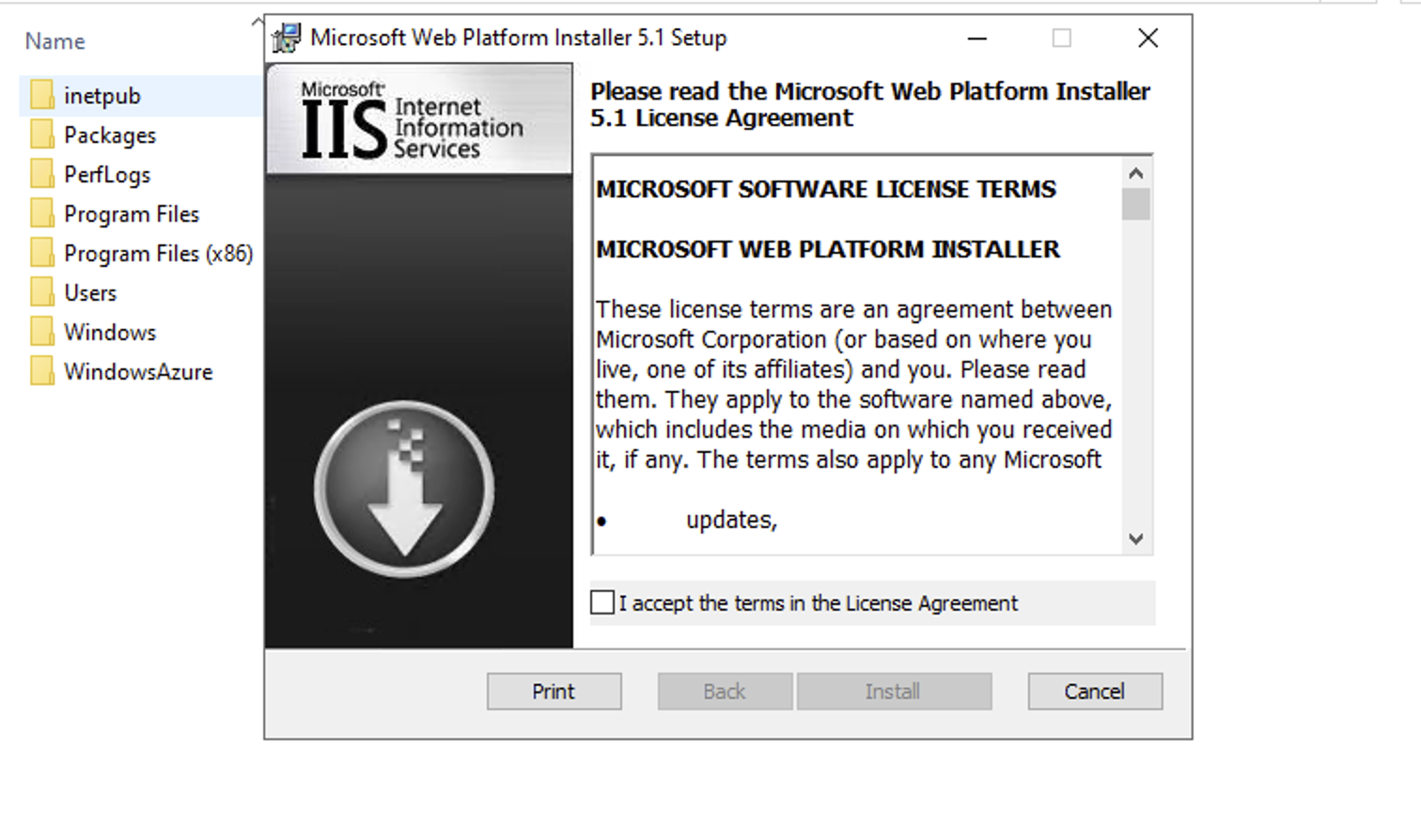Click the Users folder icon
Image resolution: width=1421 pixels, height=840 pixels.
pos(42,292)
